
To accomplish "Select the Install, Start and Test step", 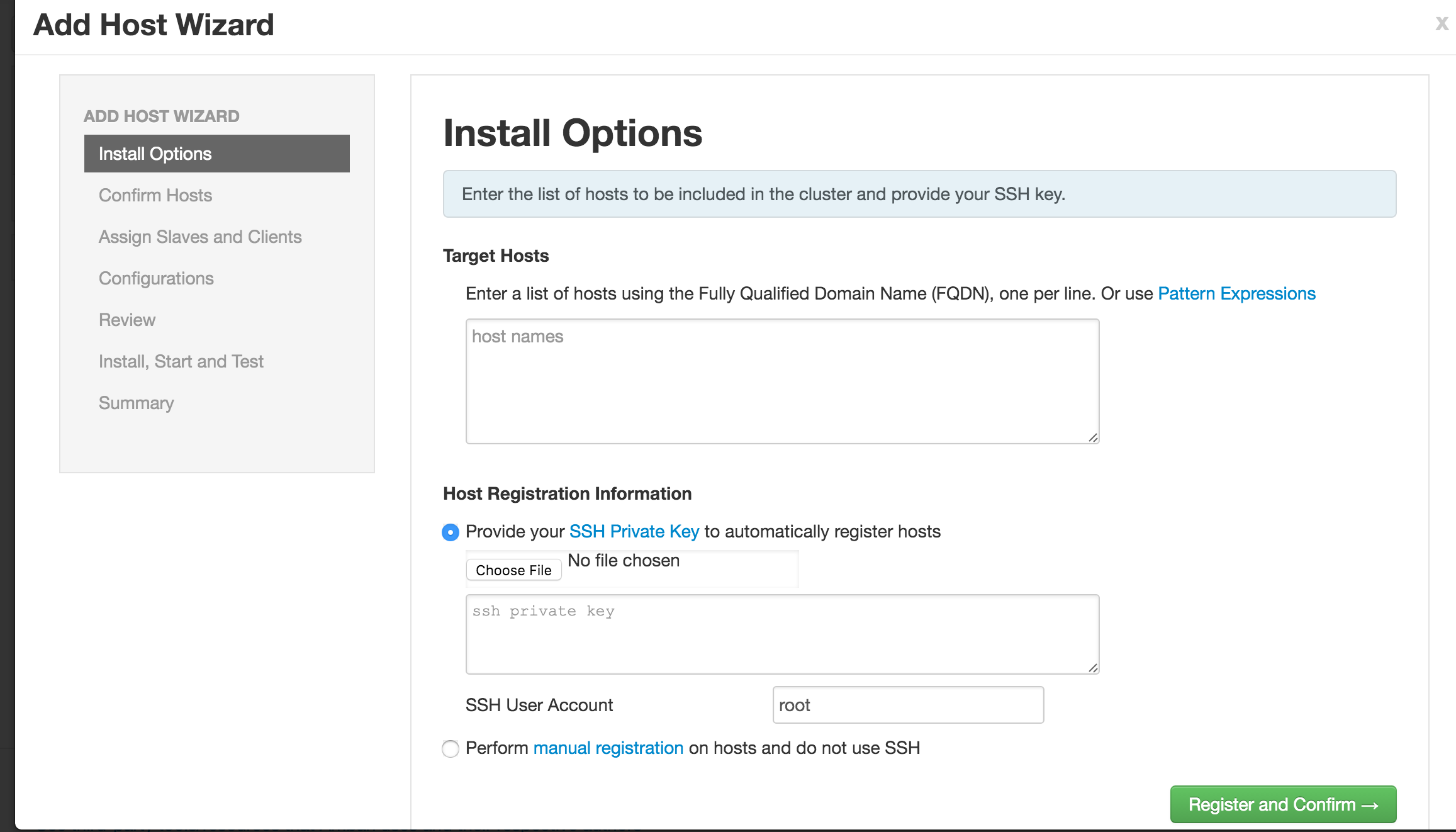I will [x=181, y=361].
